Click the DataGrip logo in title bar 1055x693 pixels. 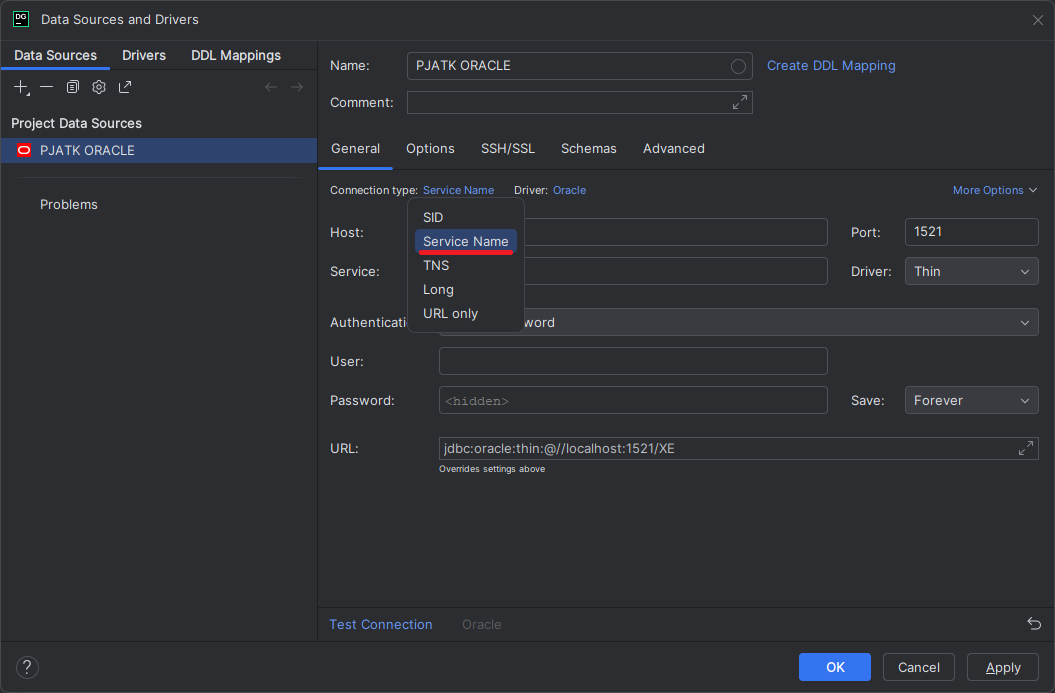[21, 19]
